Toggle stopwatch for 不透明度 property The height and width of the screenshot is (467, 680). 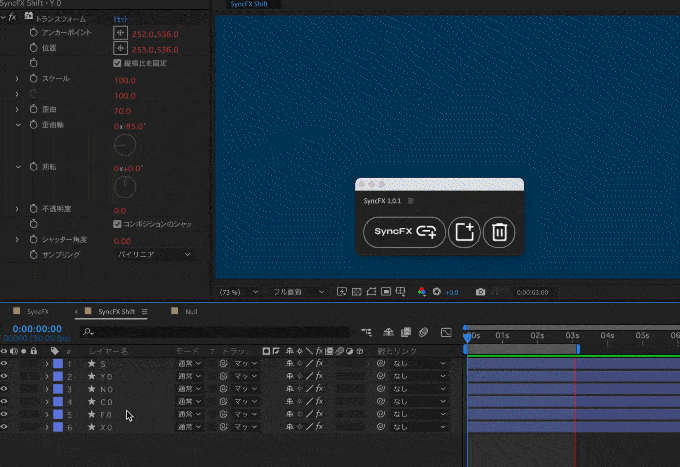(33, 209)
